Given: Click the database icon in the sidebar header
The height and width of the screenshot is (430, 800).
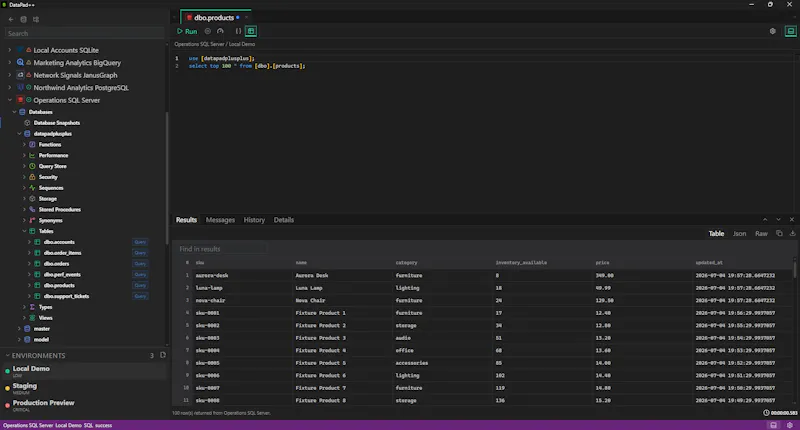Looking at the screenshot, I should 23,19.
